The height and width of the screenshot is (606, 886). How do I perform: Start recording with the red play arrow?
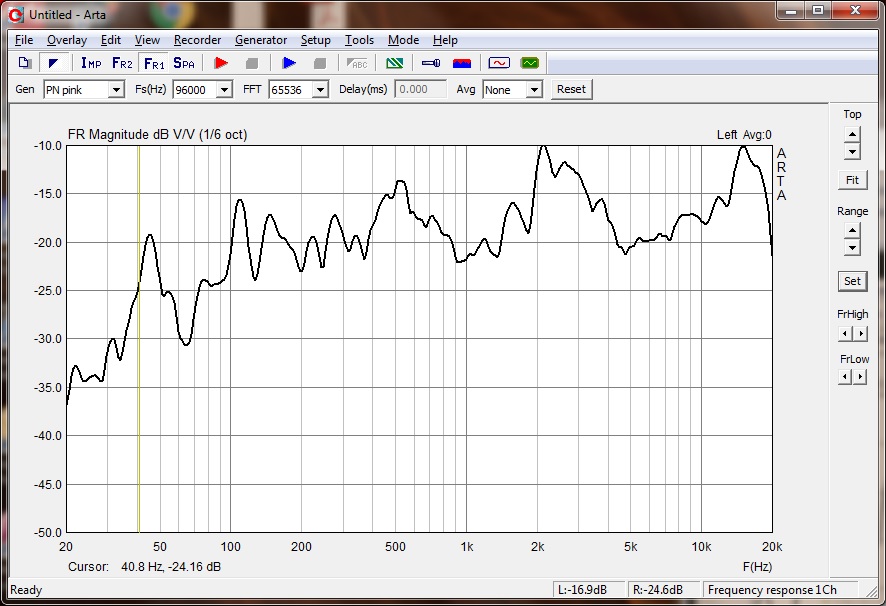[221, 63]
